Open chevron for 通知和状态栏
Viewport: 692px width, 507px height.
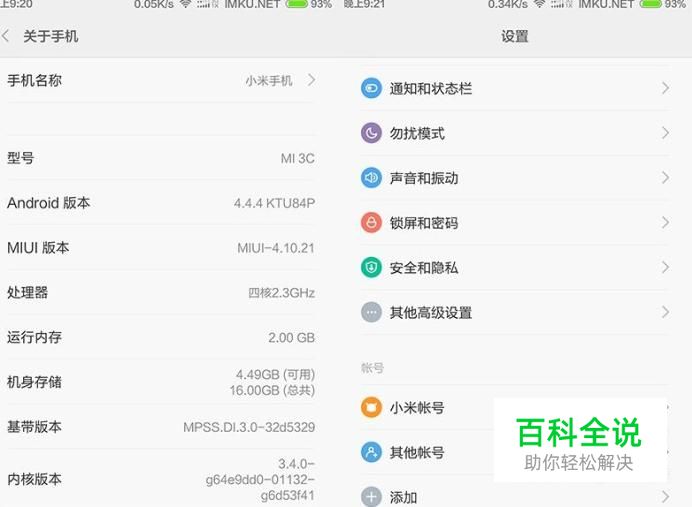(666, 88)
